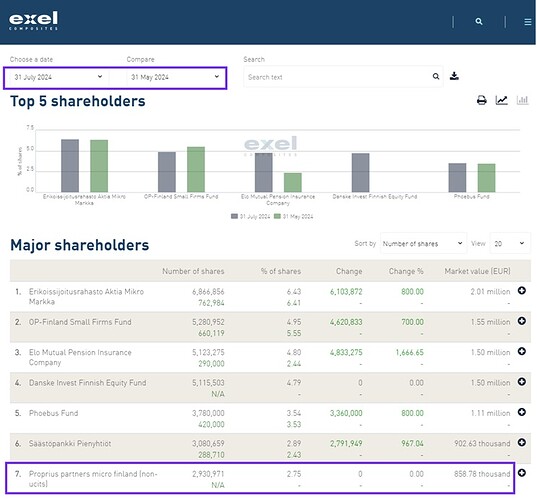Click the Change % column header
Screen dimensions: 537x500
coord(406,271)
